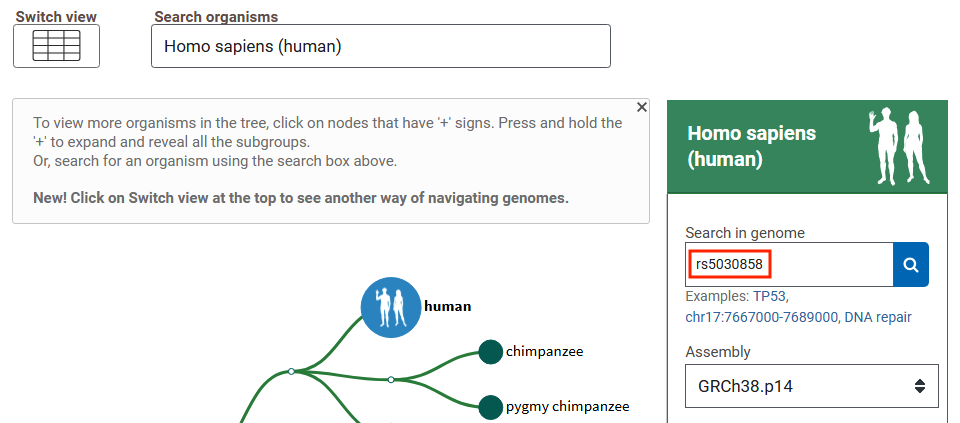Open the DNA repair example link
Viewport: 960px width, 423px height.
click(x=878, y=317)
